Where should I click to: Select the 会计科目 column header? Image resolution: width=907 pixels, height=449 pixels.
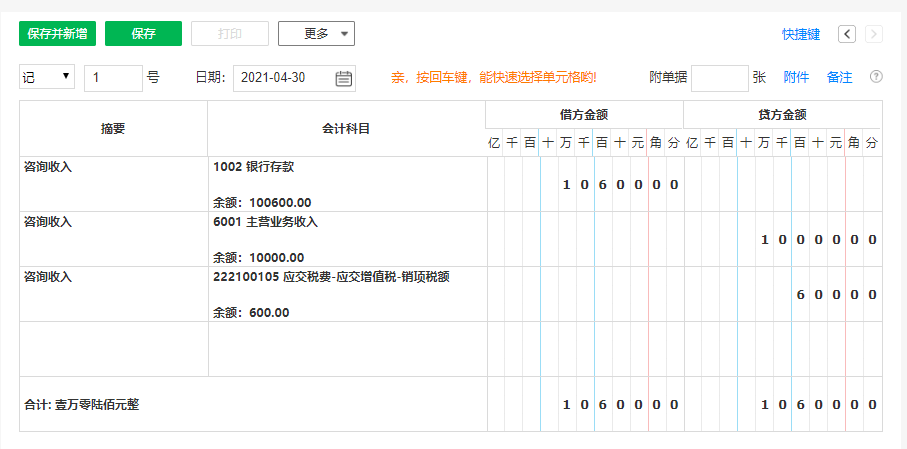click(x=346, y=128)
